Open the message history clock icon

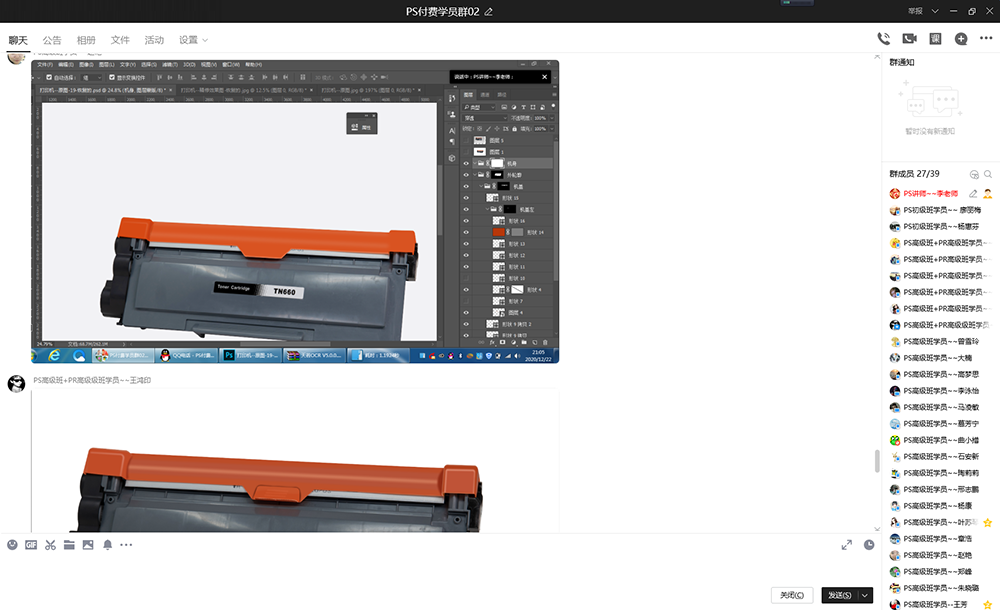click(x=869, y=545)
